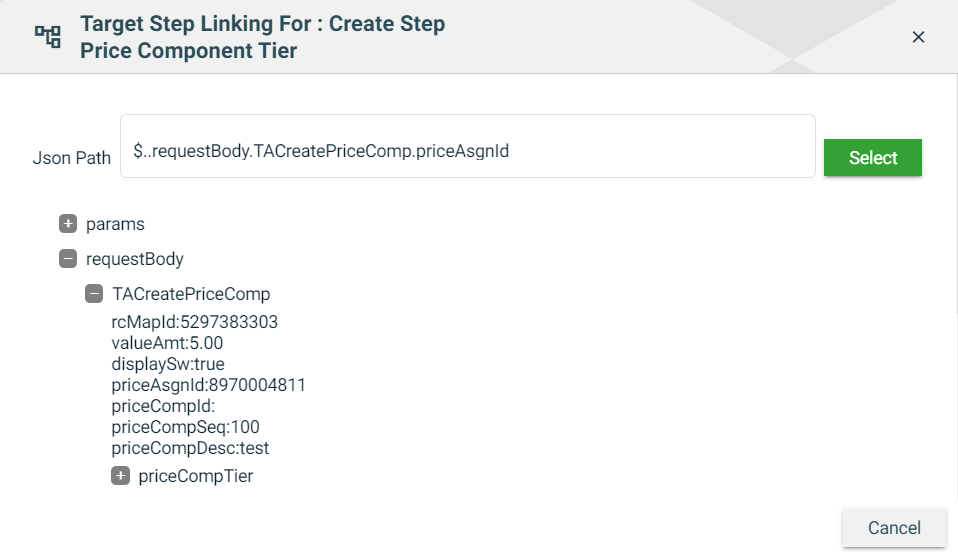This screenshot has width=958, height=552.
Task: Select the TACreatePriceComp tree label
Action: click(191, 294)
